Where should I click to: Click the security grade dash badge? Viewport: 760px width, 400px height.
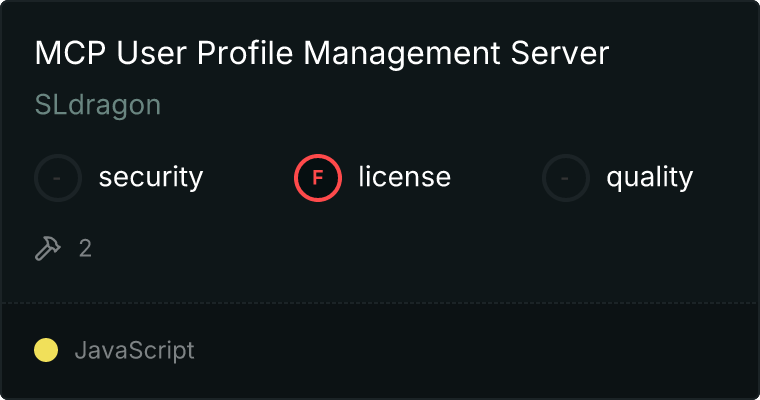tap(58, 178)
